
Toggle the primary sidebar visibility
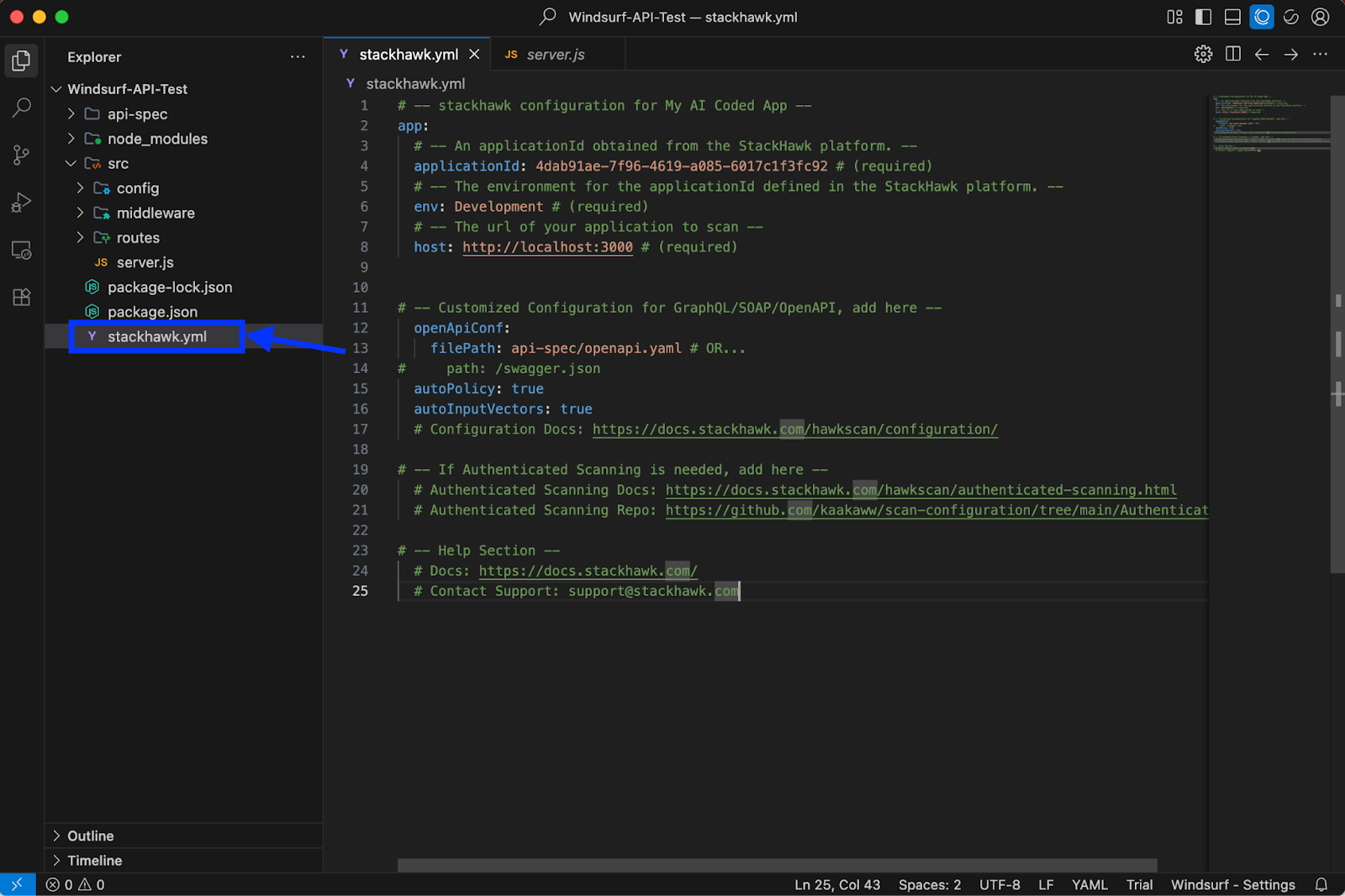pyautogui.click(x=1204, y=17)
